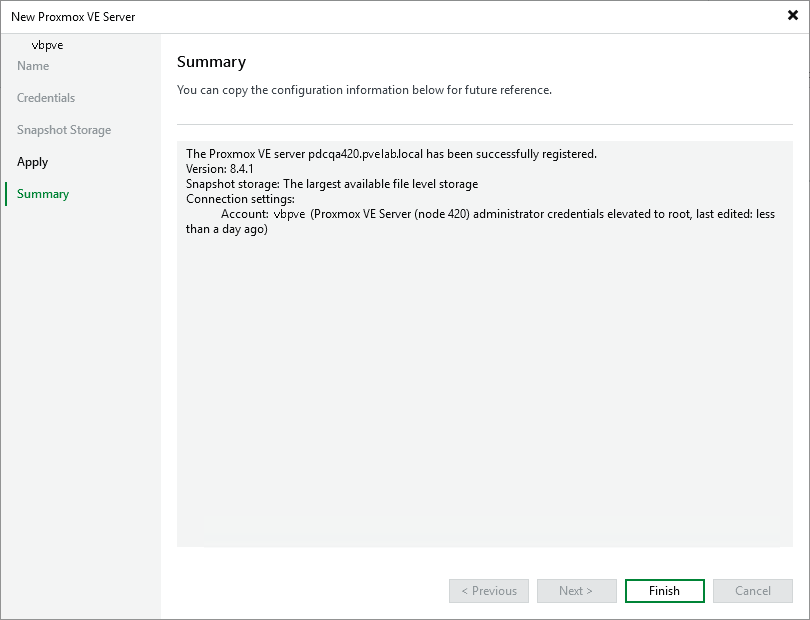Open the Apply step
The height and width of the screenshot is (620, 810).
pyautogui.click(x=32, y=161)
